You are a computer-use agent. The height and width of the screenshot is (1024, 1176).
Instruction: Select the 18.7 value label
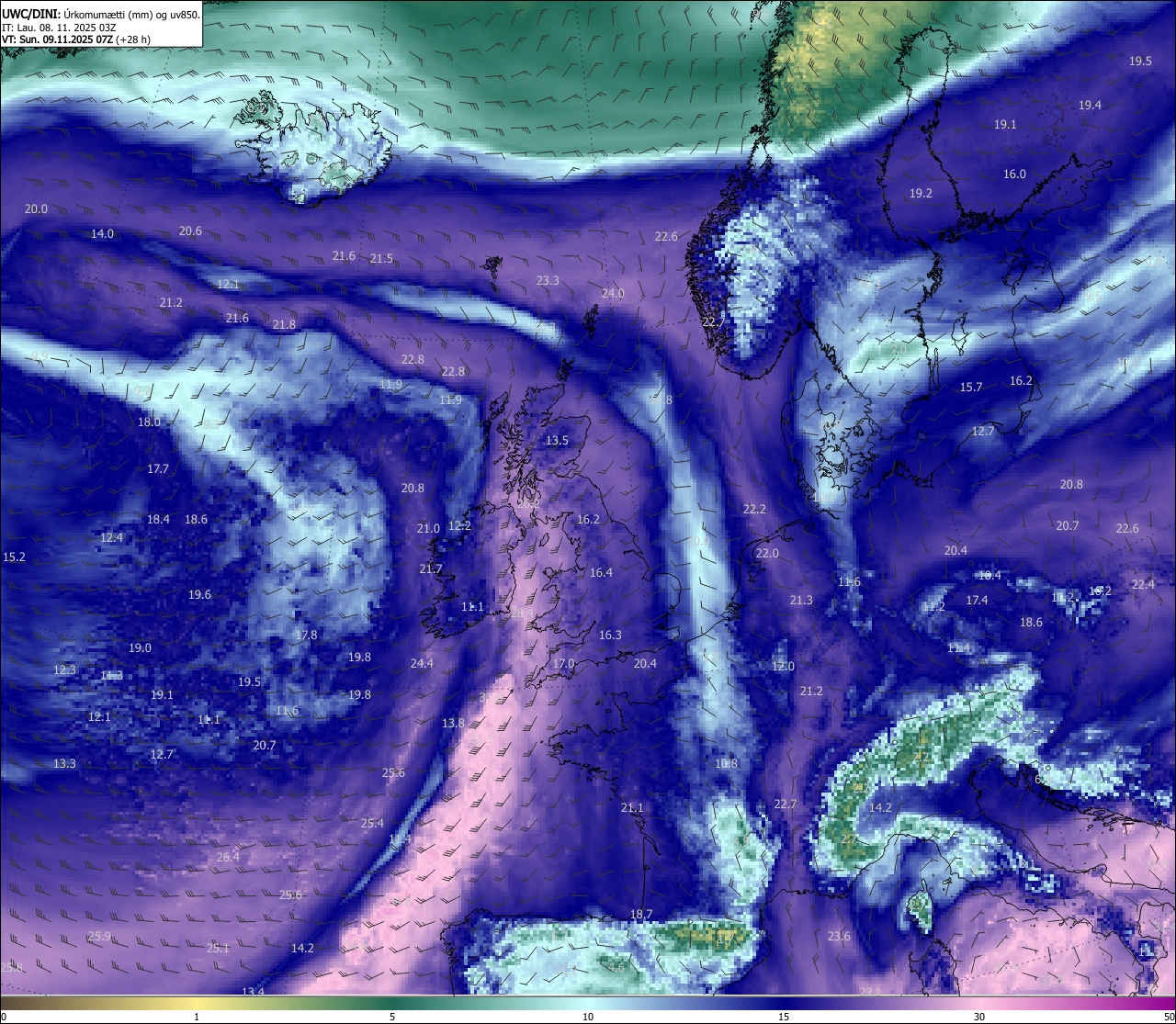[641, 915]
